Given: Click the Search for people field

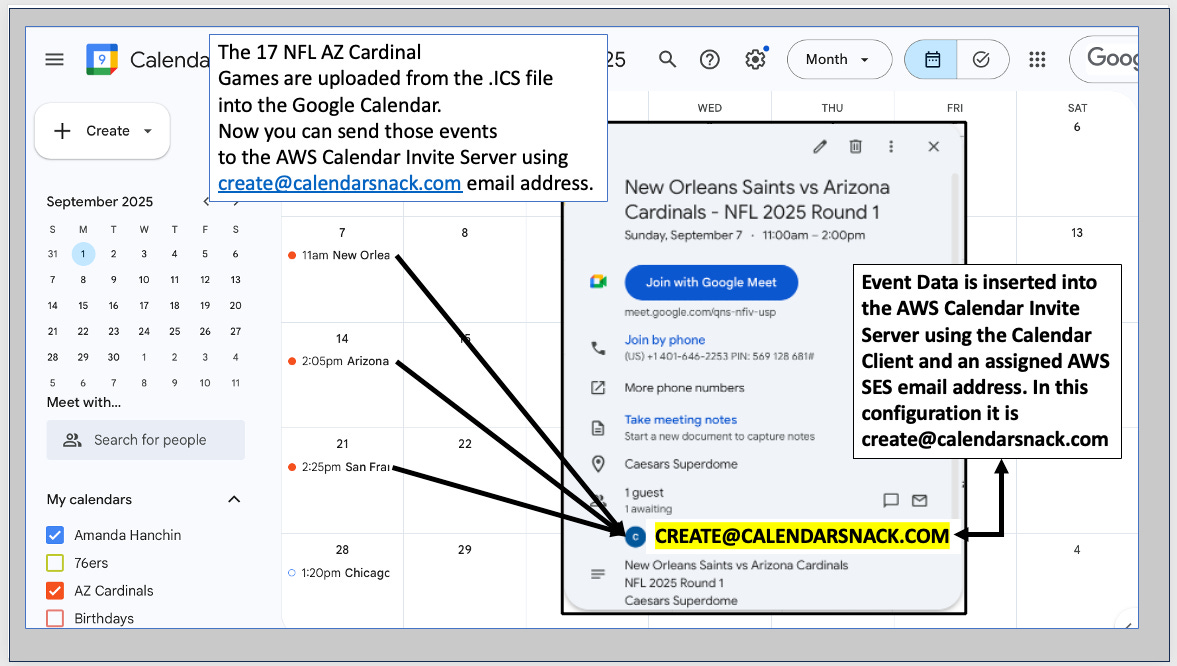Looking at the screenshot, I should point(146,440).
